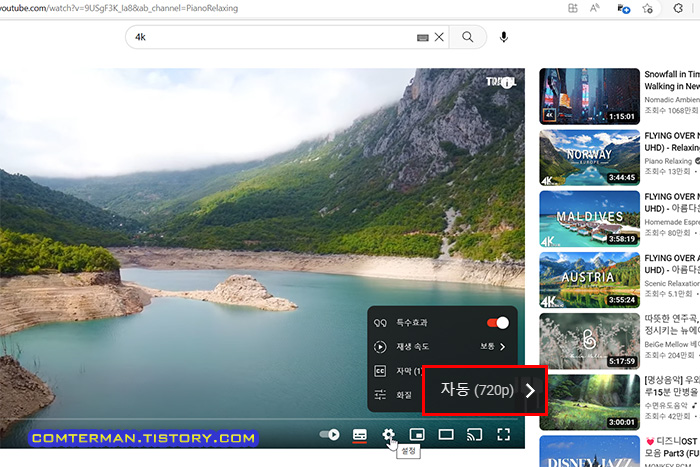Open Scenic Relaxation channel name
This screenshot has height=467, width=700.
pyautogui.click(x=672, y=284)
